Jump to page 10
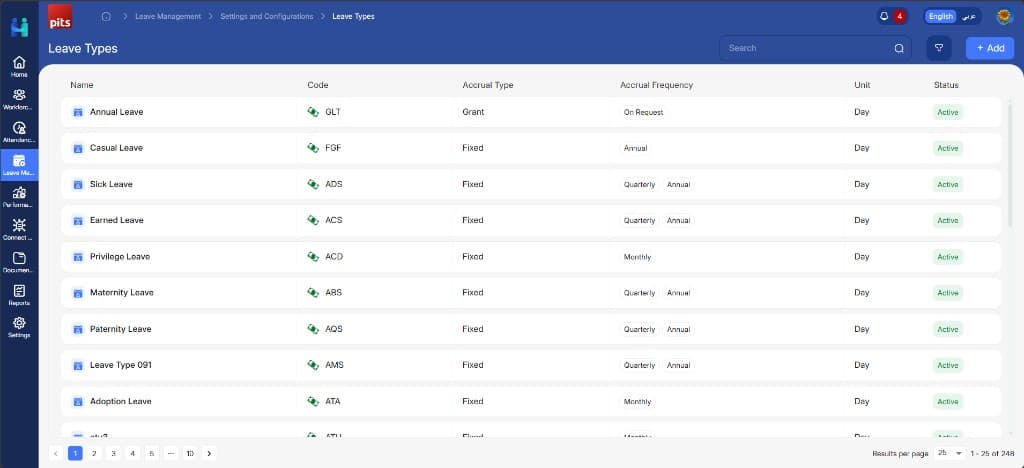Screen dimensions: 1024x468 190,453
